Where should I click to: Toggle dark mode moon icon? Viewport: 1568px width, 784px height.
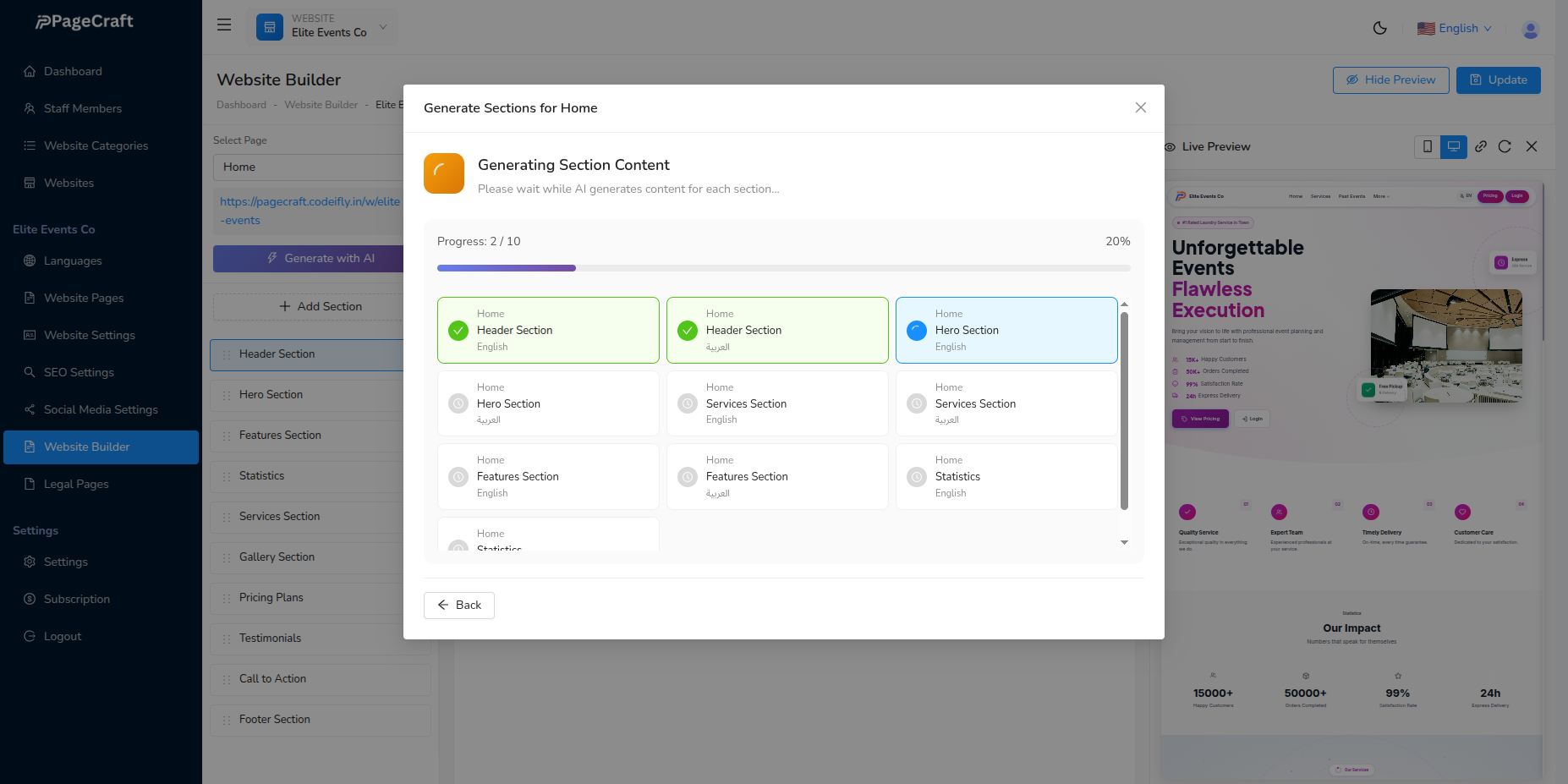pyautogui.click(x=1379, y=28)
